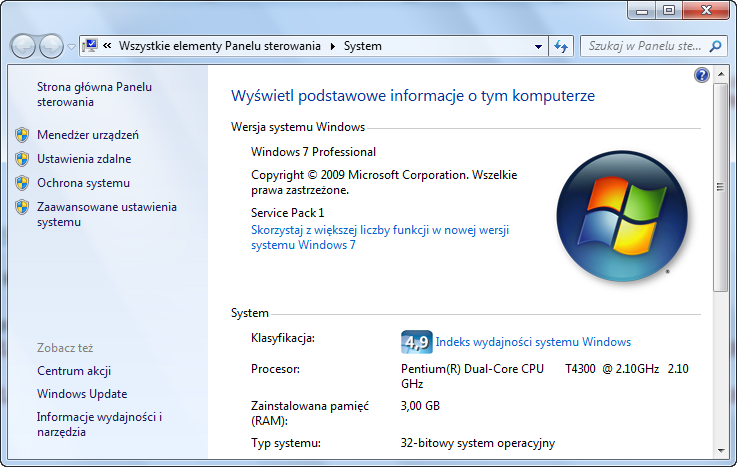
Task: Click the page heading Wyświetl podstawowe informacje
Action: pos(413,95)
